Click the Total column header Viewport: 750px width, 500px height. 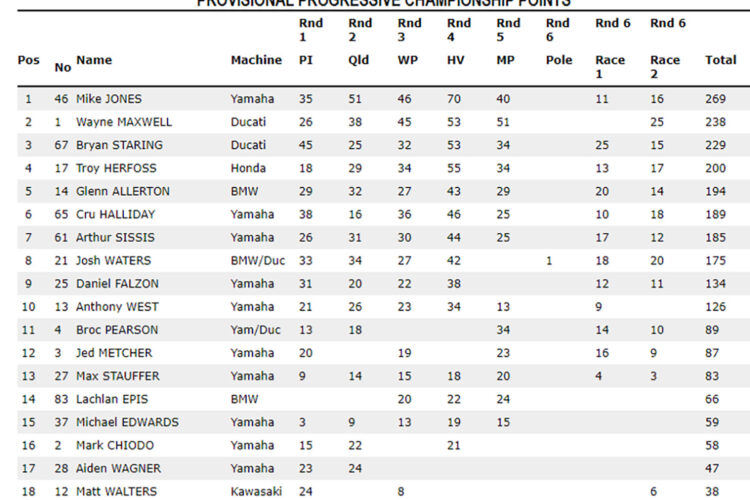pyautogui.click(x=720, y=60)
